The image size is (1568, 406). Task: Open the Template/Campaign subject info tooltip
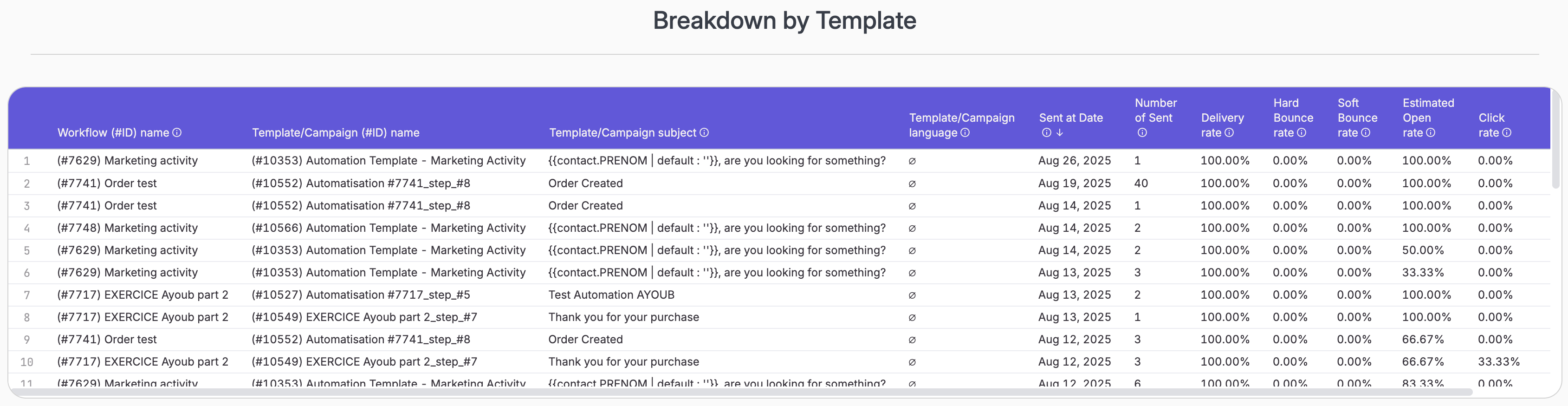pos(705,132)
